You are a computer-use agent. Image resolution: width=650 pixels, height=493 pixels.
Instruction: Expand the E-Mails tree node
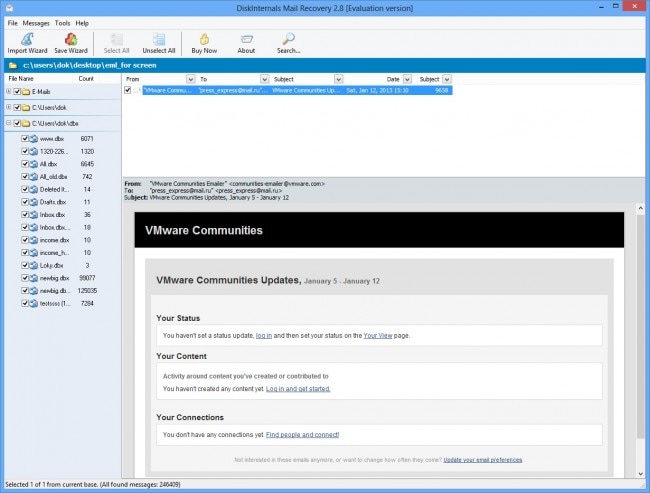8,91
